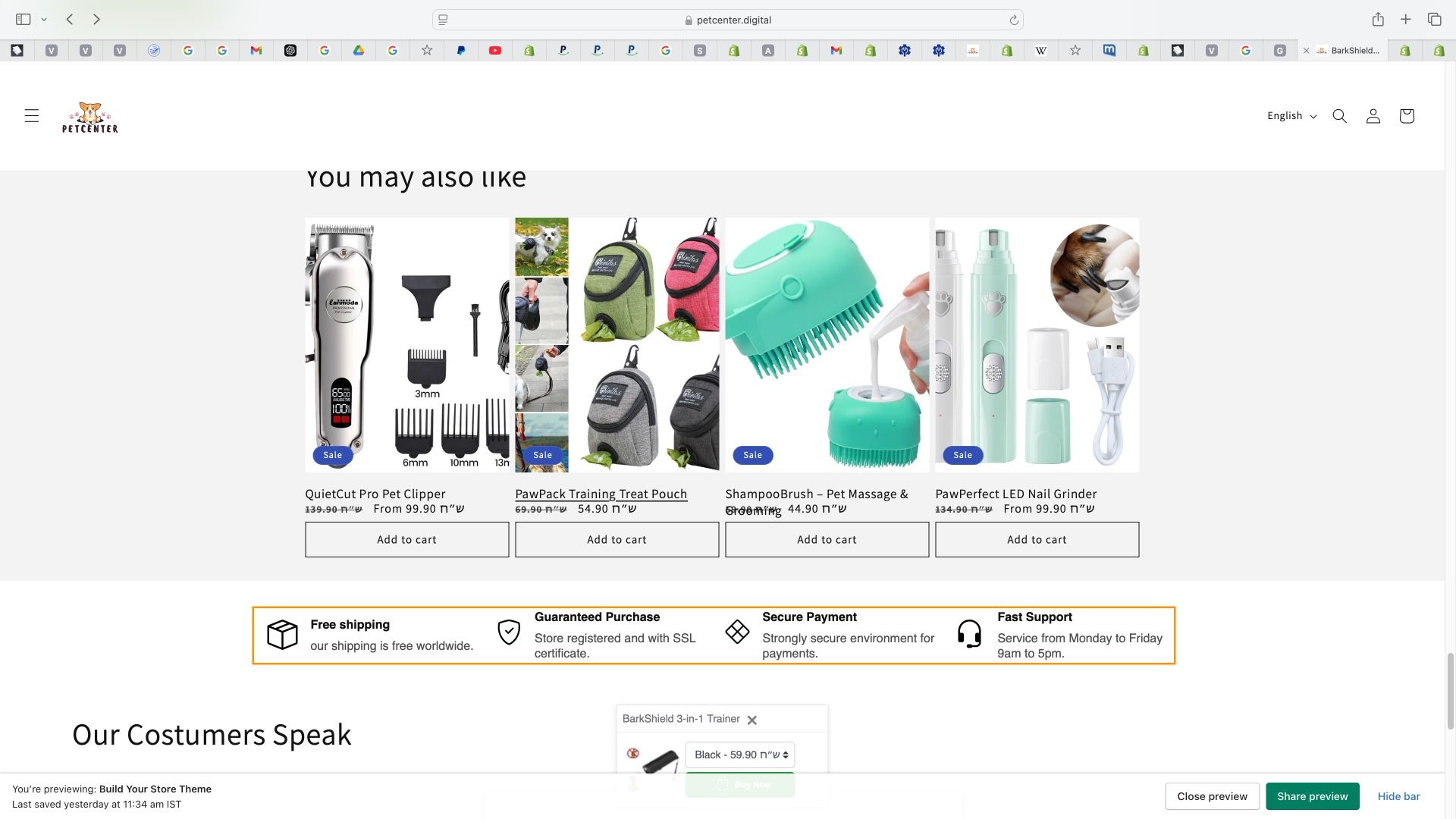1456x819 pixels.
Task: Open the hamburger navigation menu
Action: pos(31,116)
